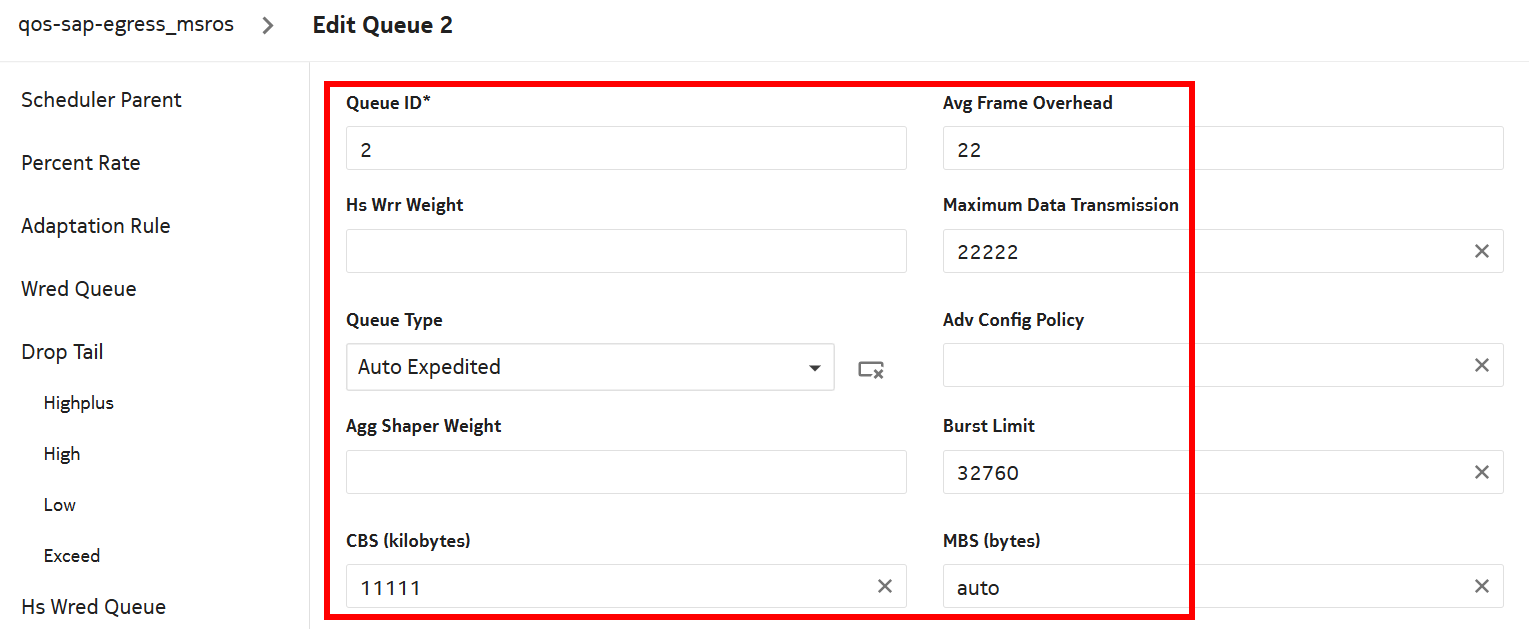Viewport: 1529px width, 629px height.
Task: Click the Hs Wrr Weight input
Action: (626, 251)
